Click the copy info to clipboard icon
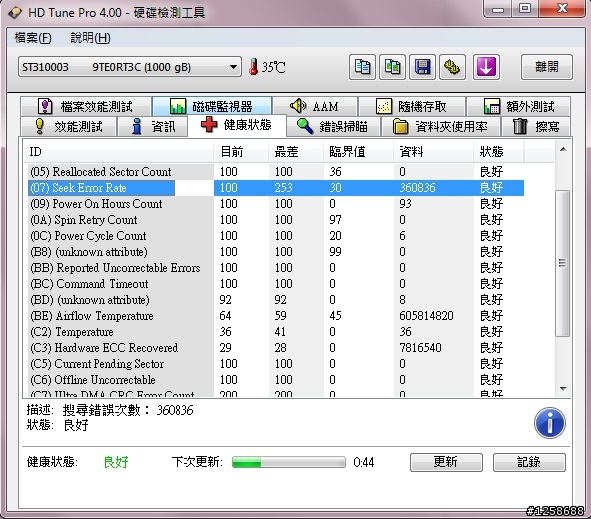Viewport: 591px width, 519px height. click(362, 67)
